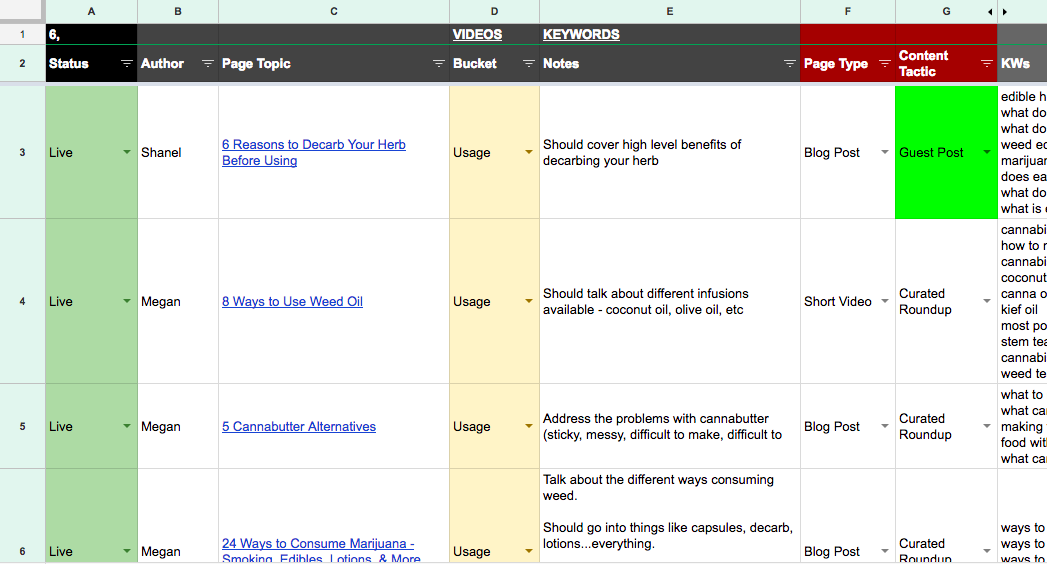
Task: Select the Shanel author cell
Action: point(177,152)
